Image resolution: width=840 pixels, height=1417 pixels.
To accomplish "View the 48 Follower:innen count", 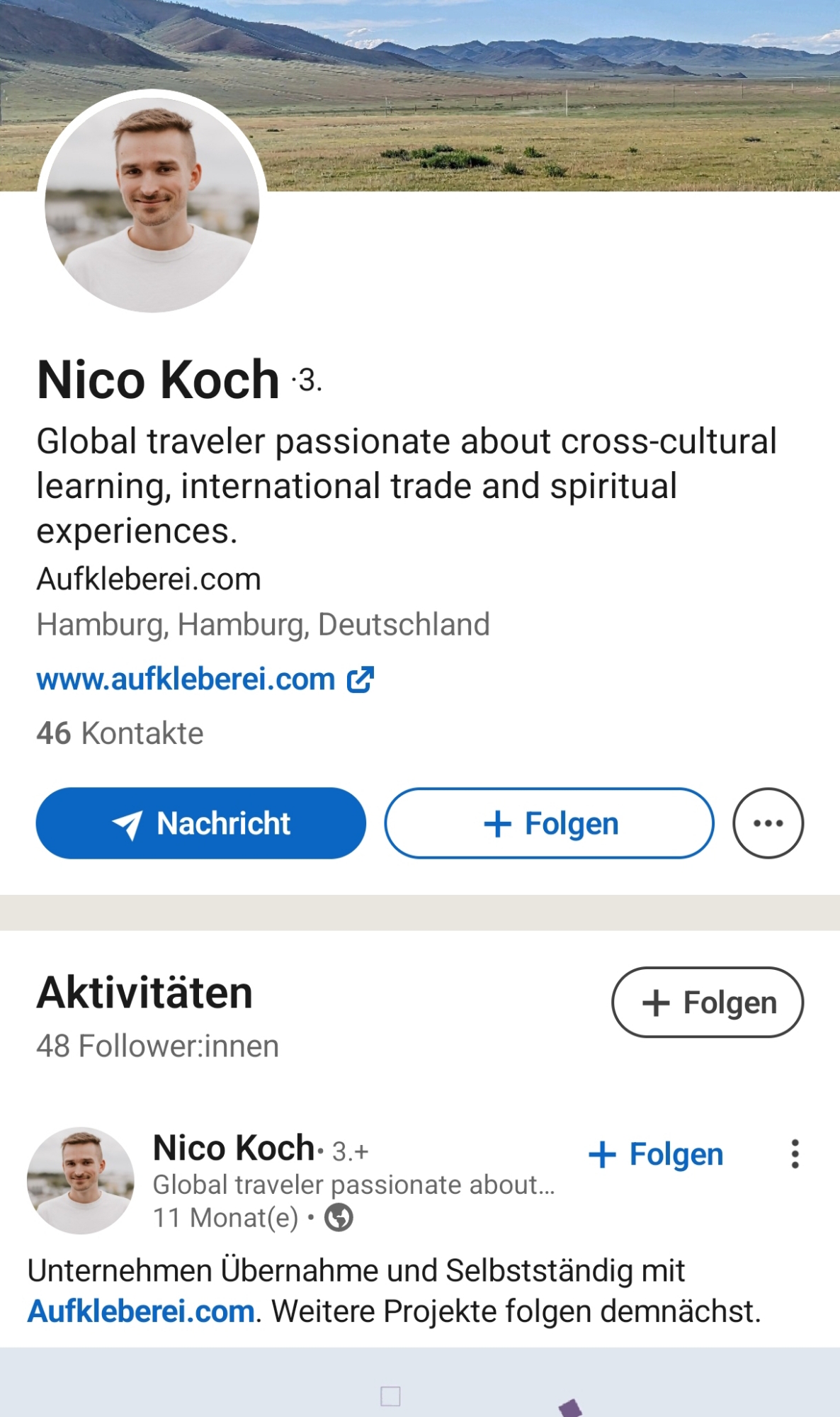I will 157,1046.
